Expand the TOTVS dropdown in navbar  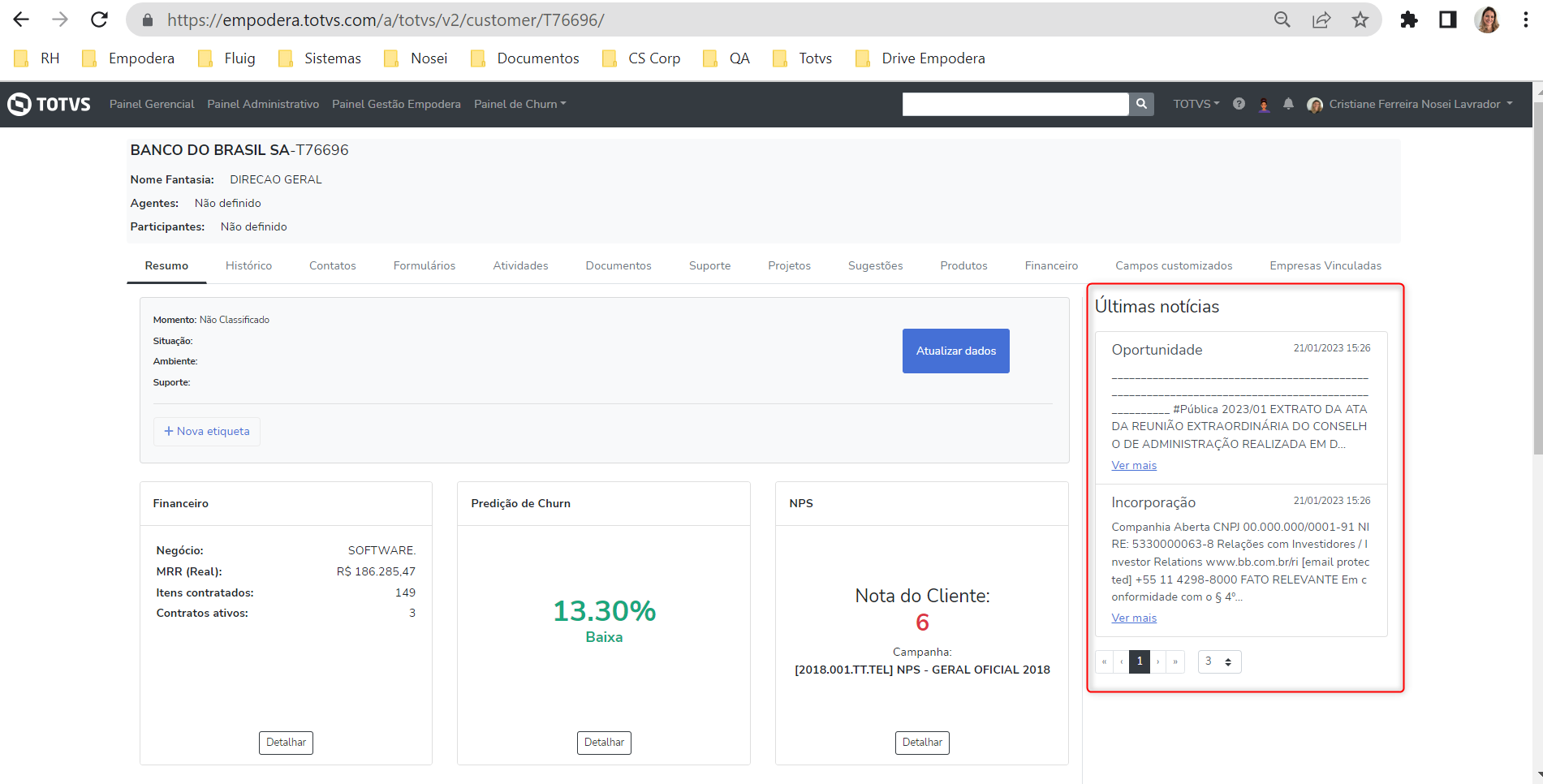click(1196, 104)
